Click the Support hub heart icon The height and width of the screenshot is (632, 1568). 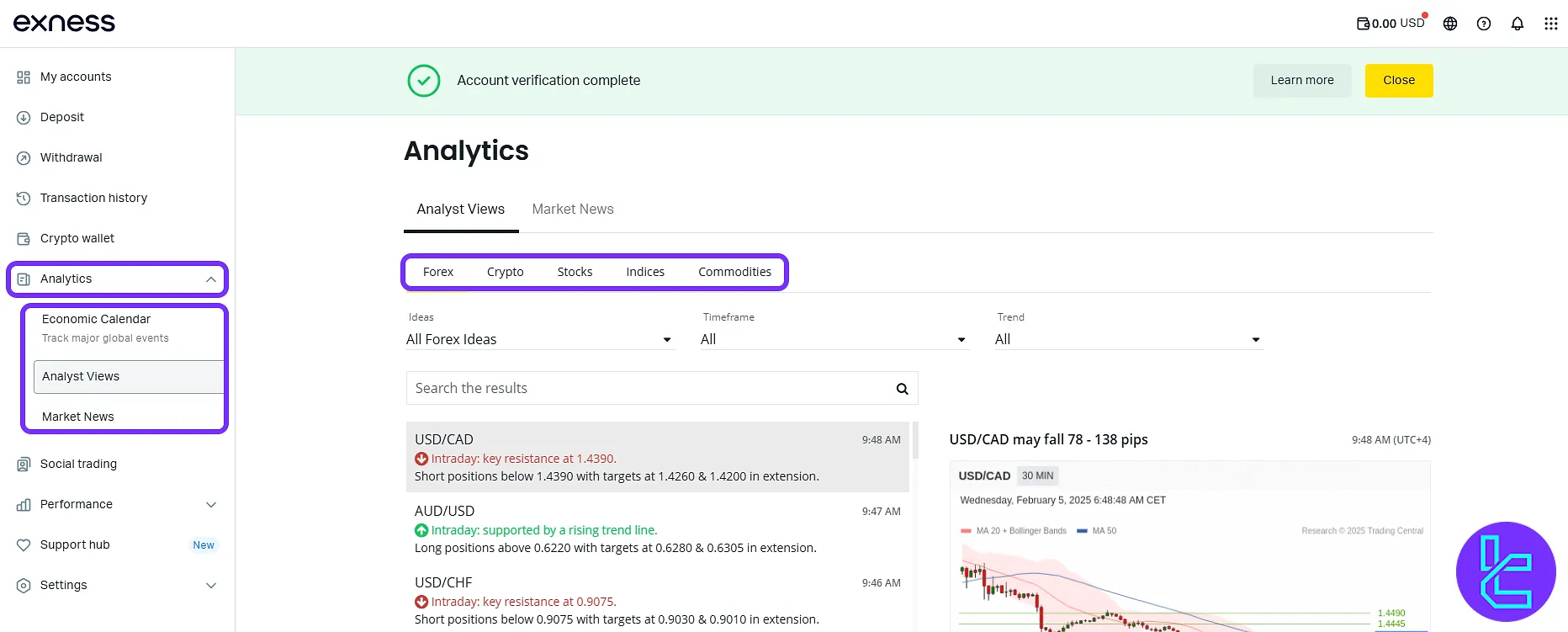24,544
